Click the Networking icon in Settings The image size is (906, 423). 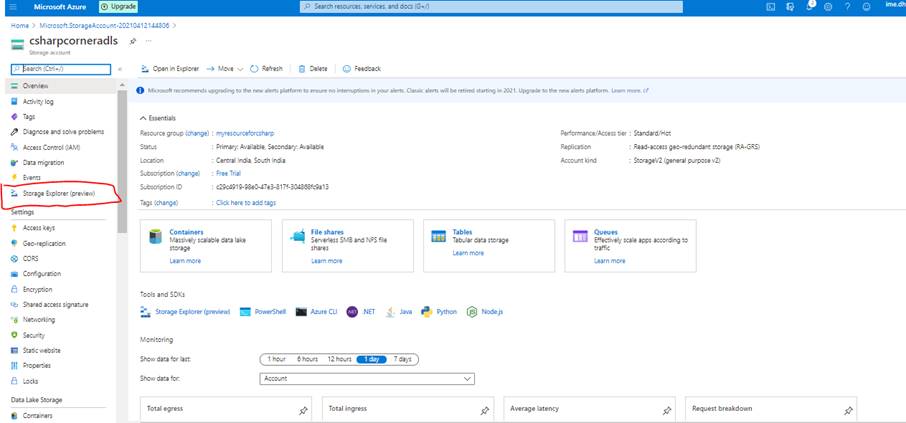(x=14, y=320)
